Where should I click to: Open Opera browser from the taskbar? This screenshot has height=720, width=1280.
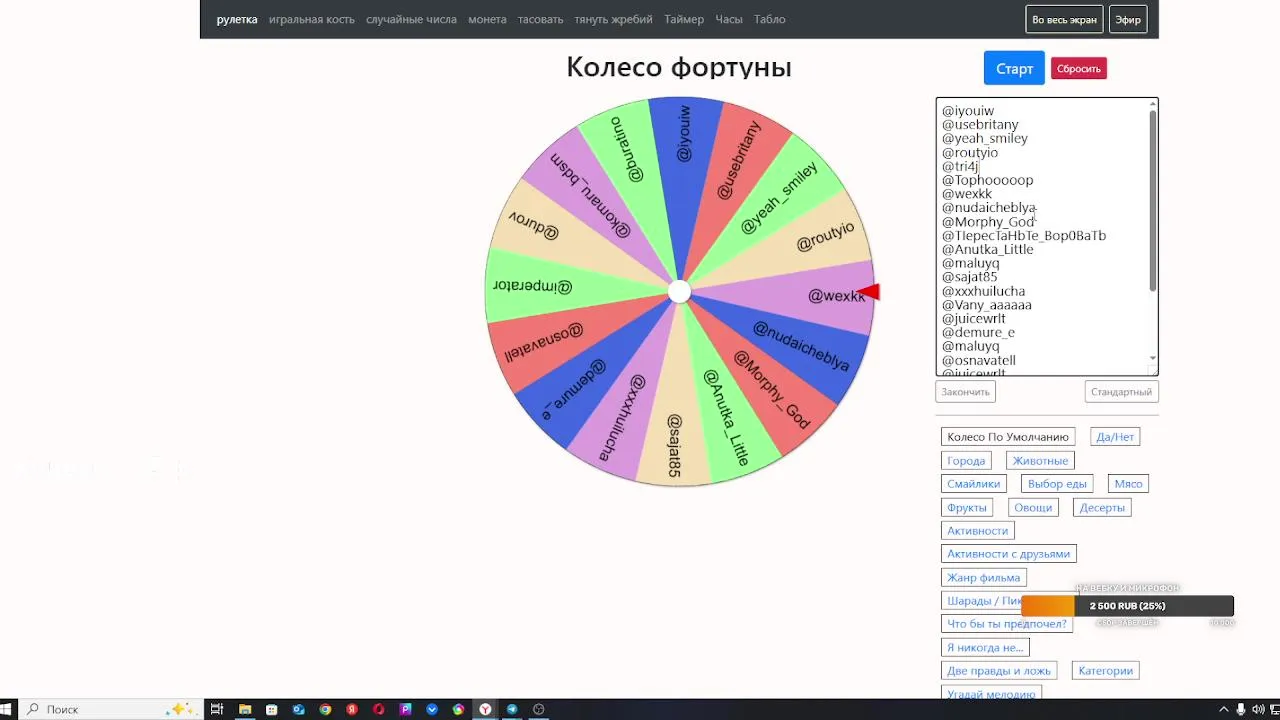379,709
